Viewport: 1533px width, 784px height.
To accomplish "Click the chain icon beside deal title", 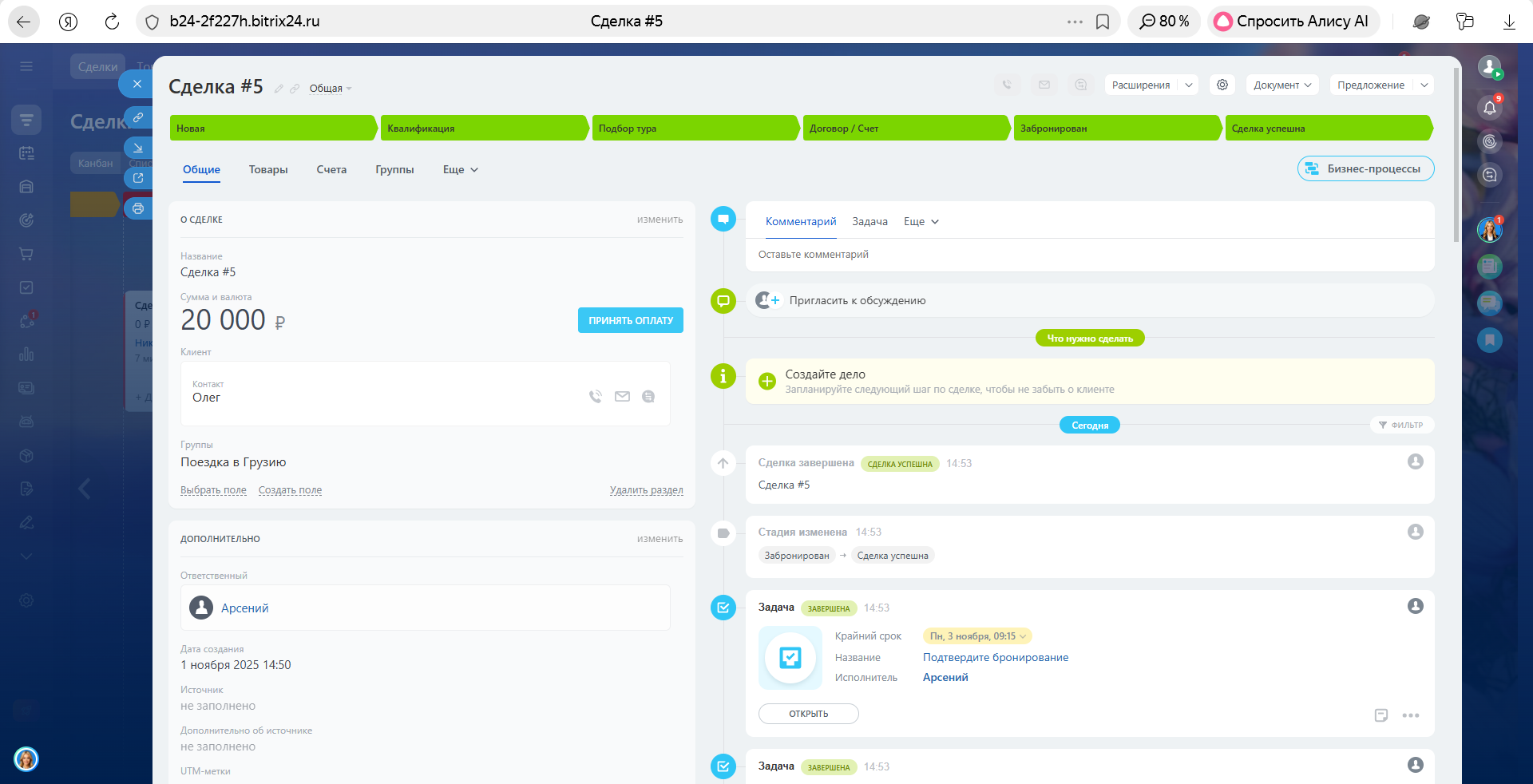I will pos(295,89).
